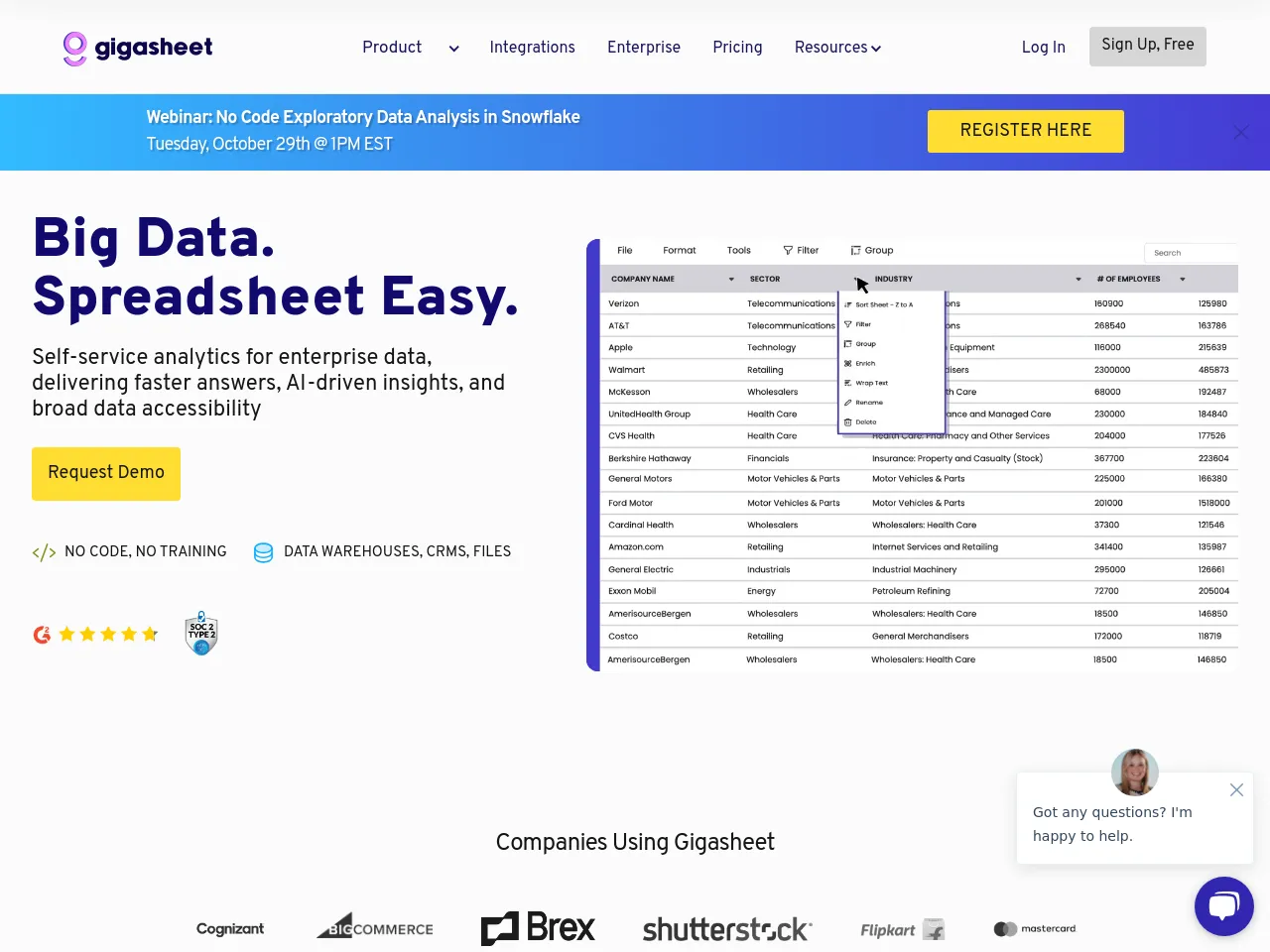Click the Register Here button

[1025, 131]
